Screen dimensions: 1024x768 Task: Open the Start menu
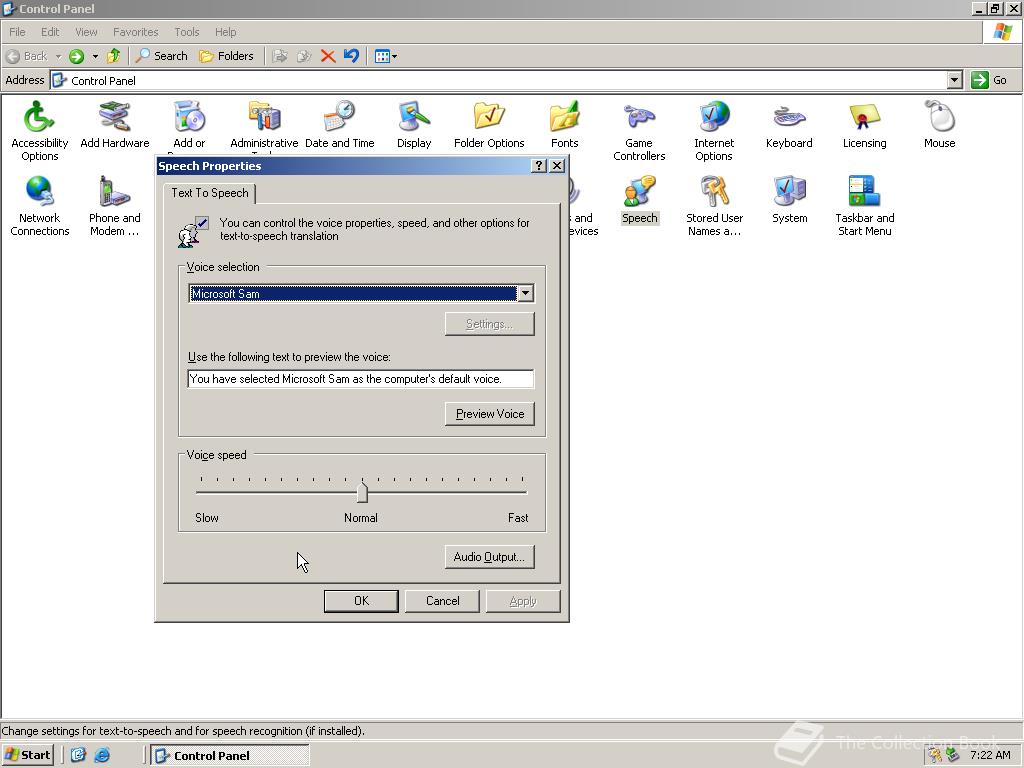[x=27, y=755]
